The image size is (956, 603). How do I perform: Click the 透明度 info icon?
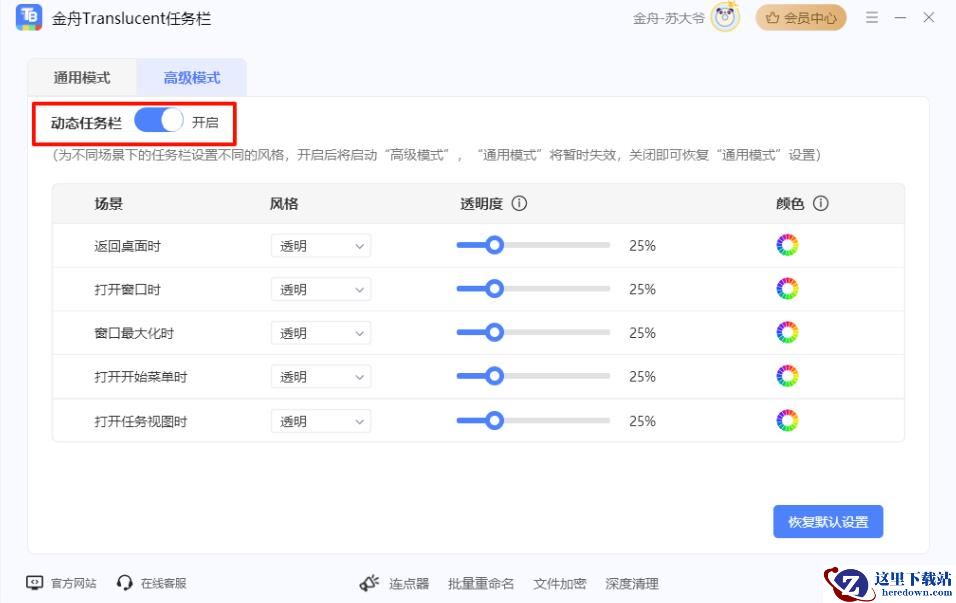(x=519, y=203)
